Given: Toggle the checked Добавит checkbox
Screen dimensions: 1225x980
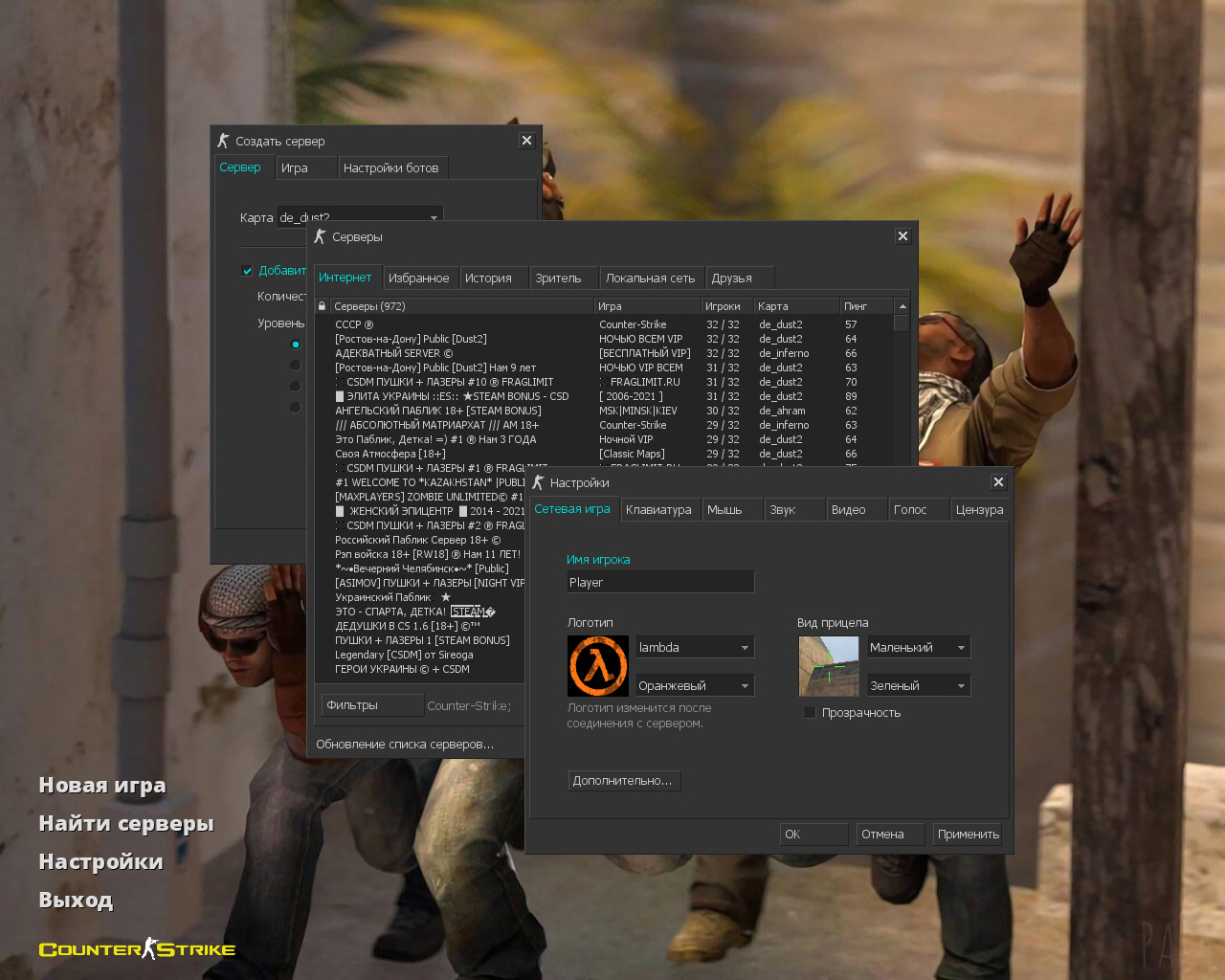Looking at the screenshot, I should tap(247, 271).
